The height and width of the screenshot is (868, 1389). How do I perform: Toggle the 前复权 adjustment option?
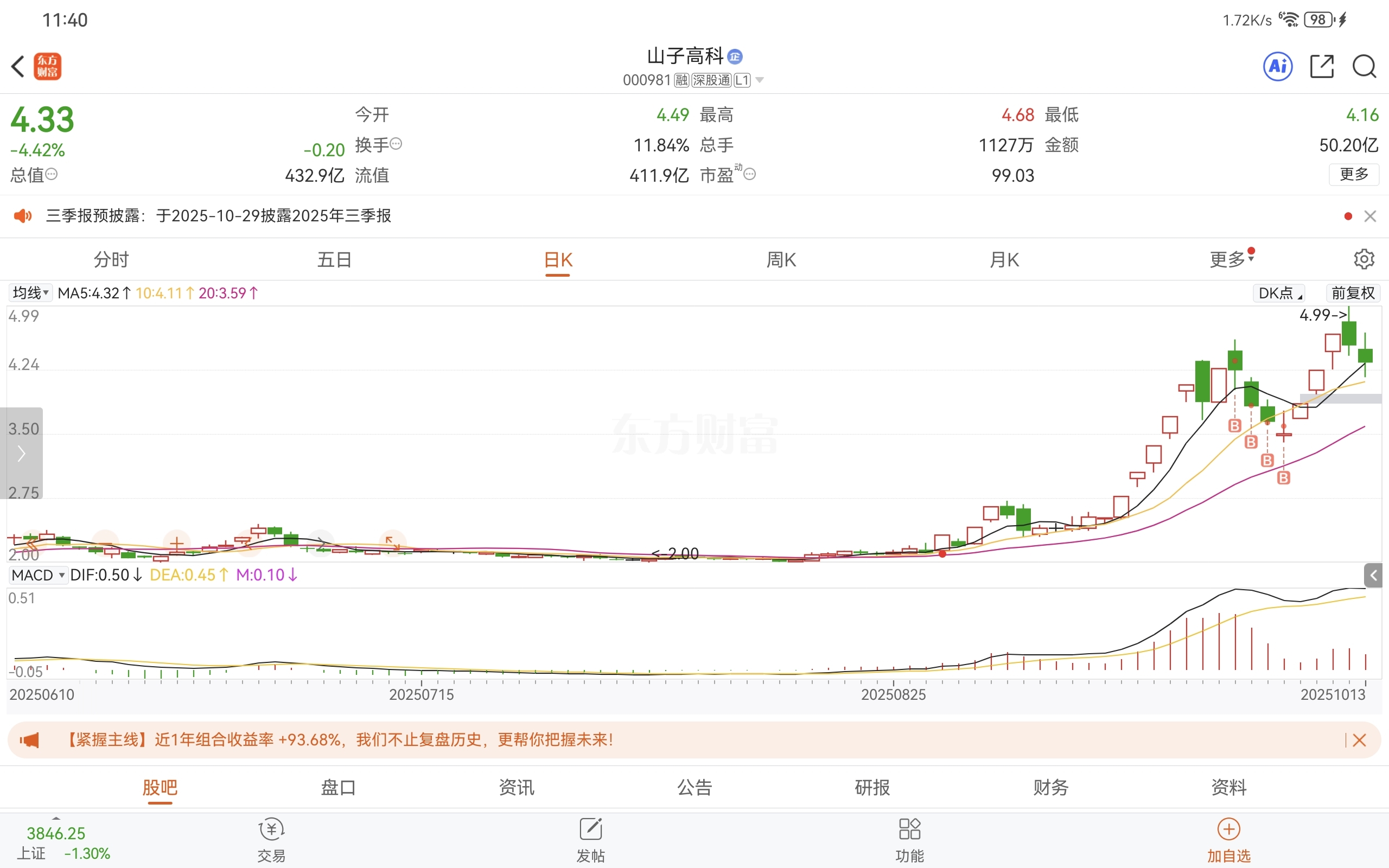point(1353,293)
